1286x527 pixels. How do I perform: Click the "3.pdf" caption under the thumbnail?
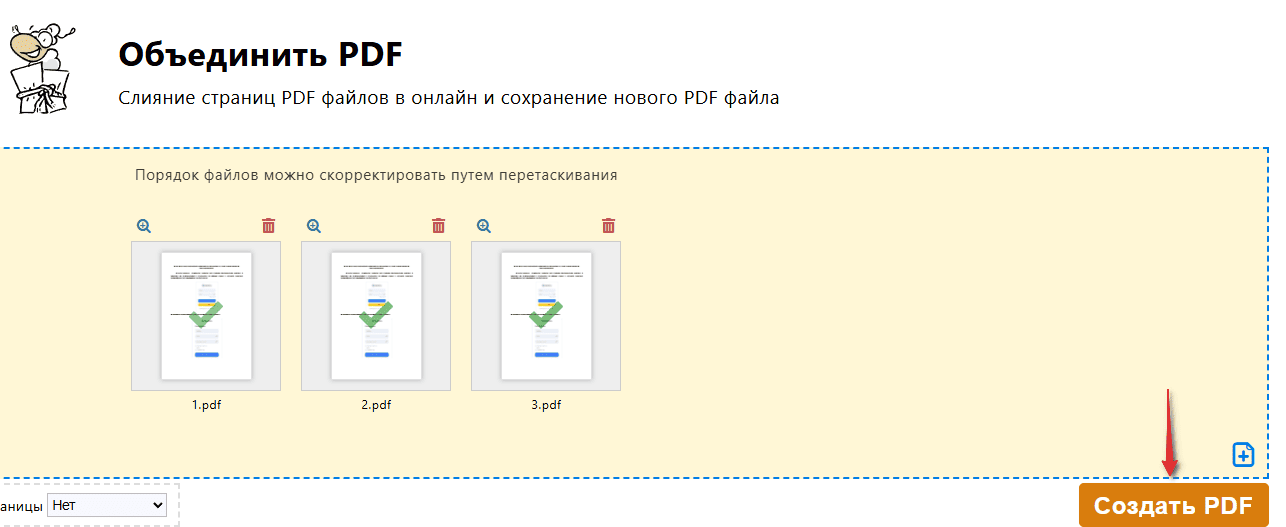pyautogui.click(x=546, y=405)
